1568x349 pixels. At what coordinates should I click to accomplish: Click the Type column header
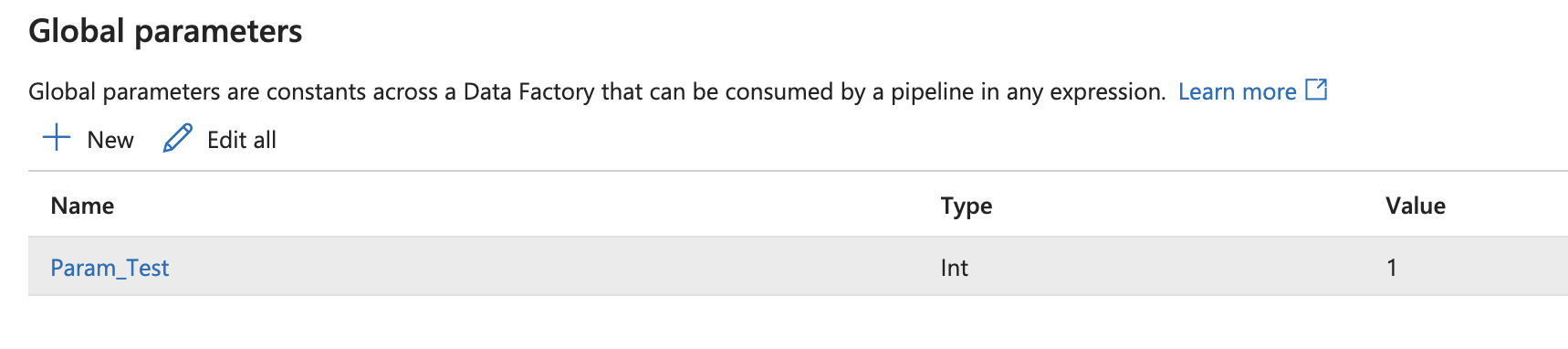pos(966,206)
